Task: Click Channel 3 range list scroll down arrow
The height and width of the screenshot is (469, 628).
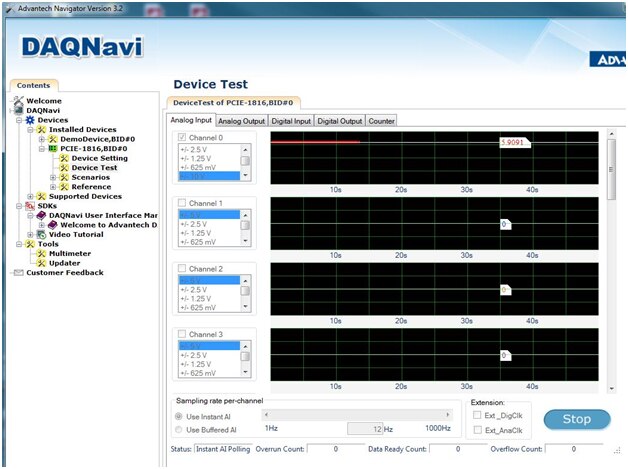Action: click(x=245, y=372)
